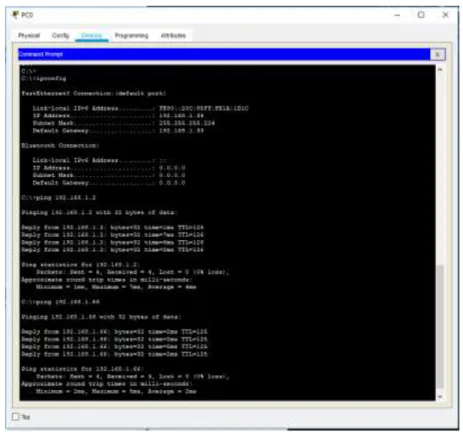Click the Maximum = 7ms statistics line
The width and height of the screenshot is (463, 438).
point(116,287)
